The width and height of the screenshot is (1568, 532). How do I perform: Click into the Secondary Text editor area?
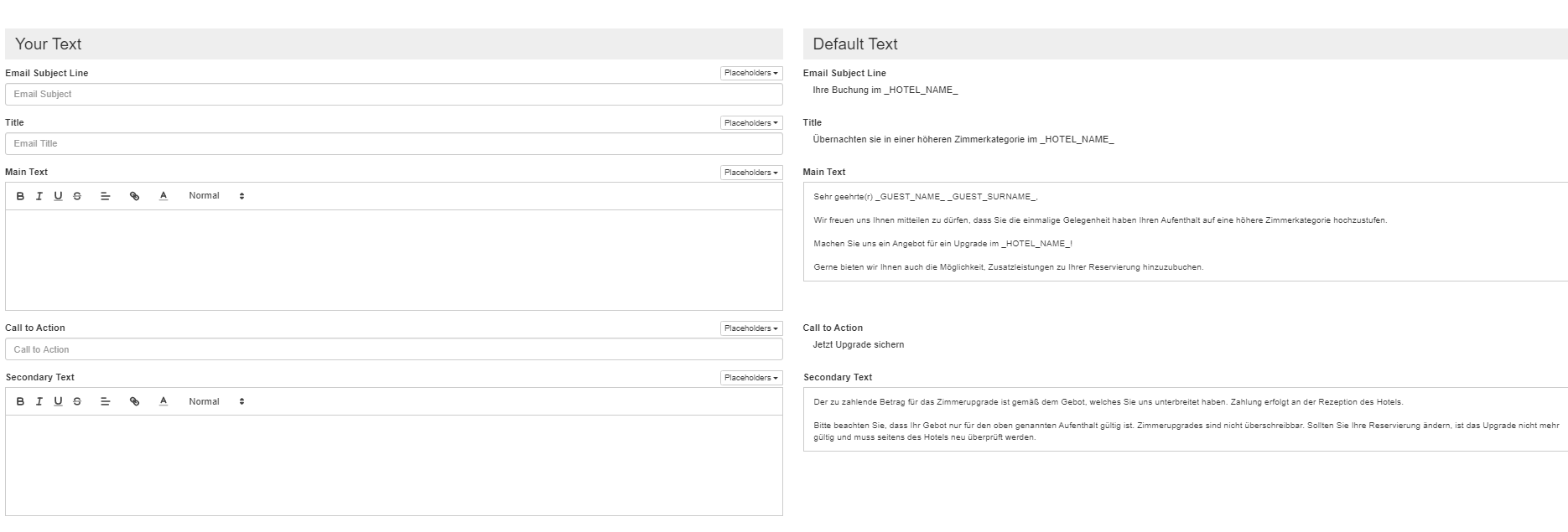pos(394,466)
